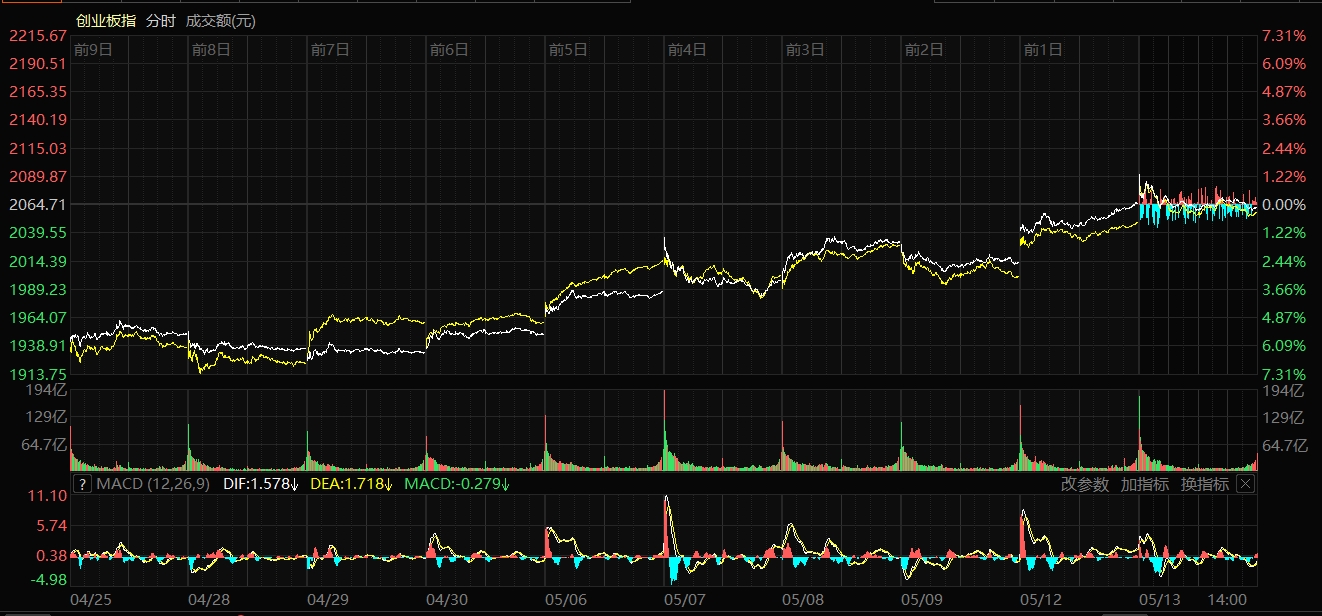Click the 2064.71 baseline price label
The image size is (1322, 616).
[37, 204]
